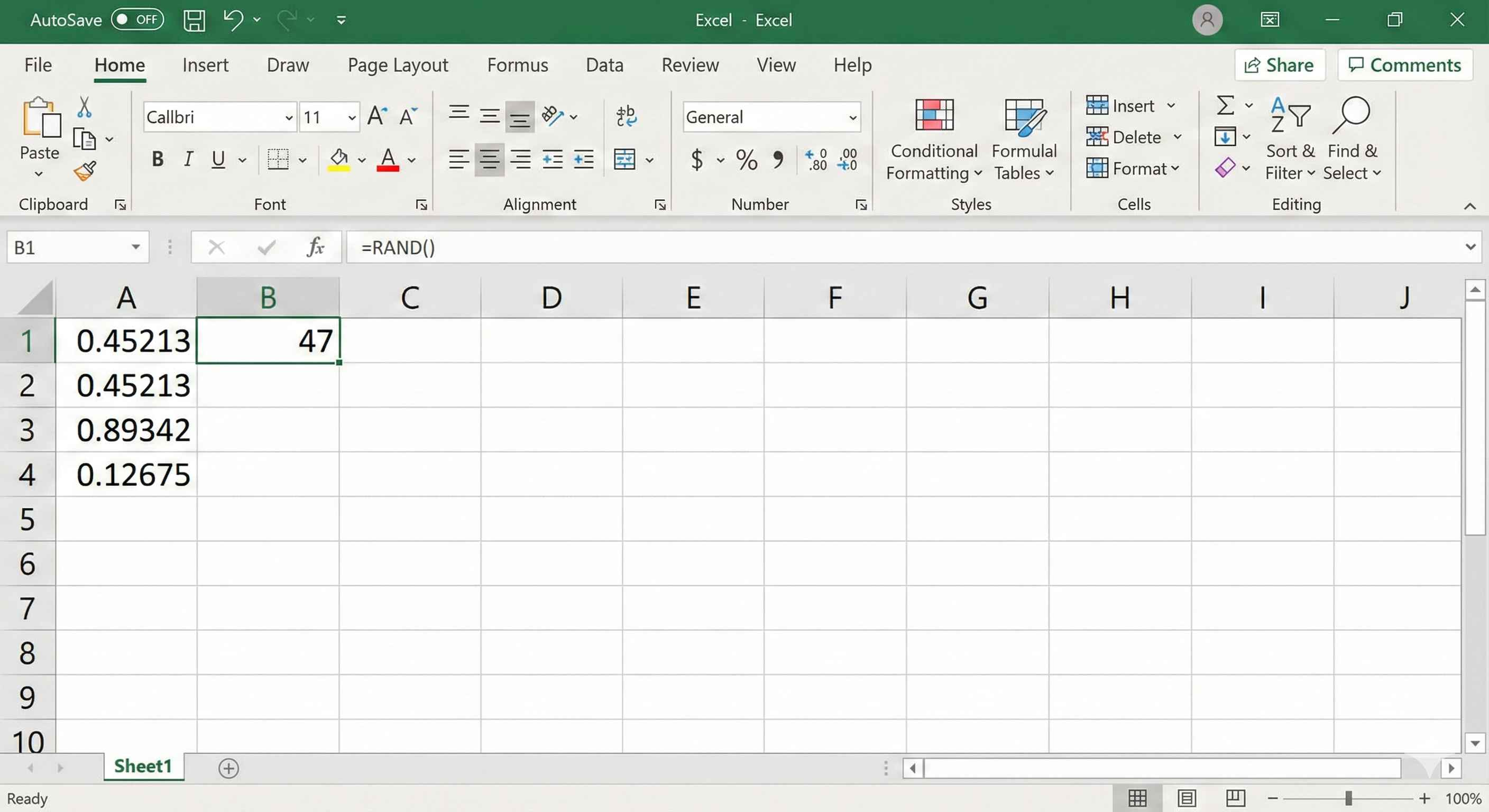This screenshot has width=1489, height=812.
Task: Click the Insert Function fx icon
Action: 316,247
